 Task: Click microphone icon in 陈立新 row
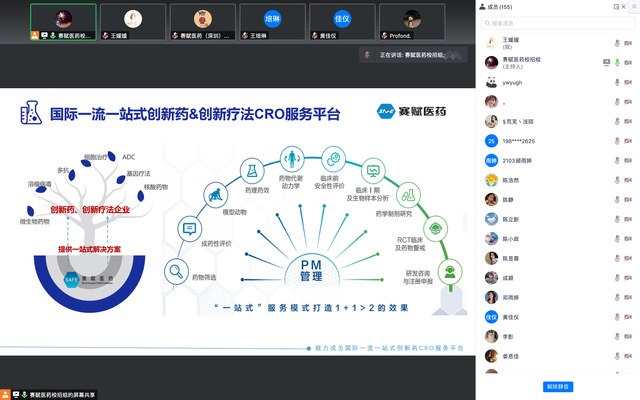617,219
